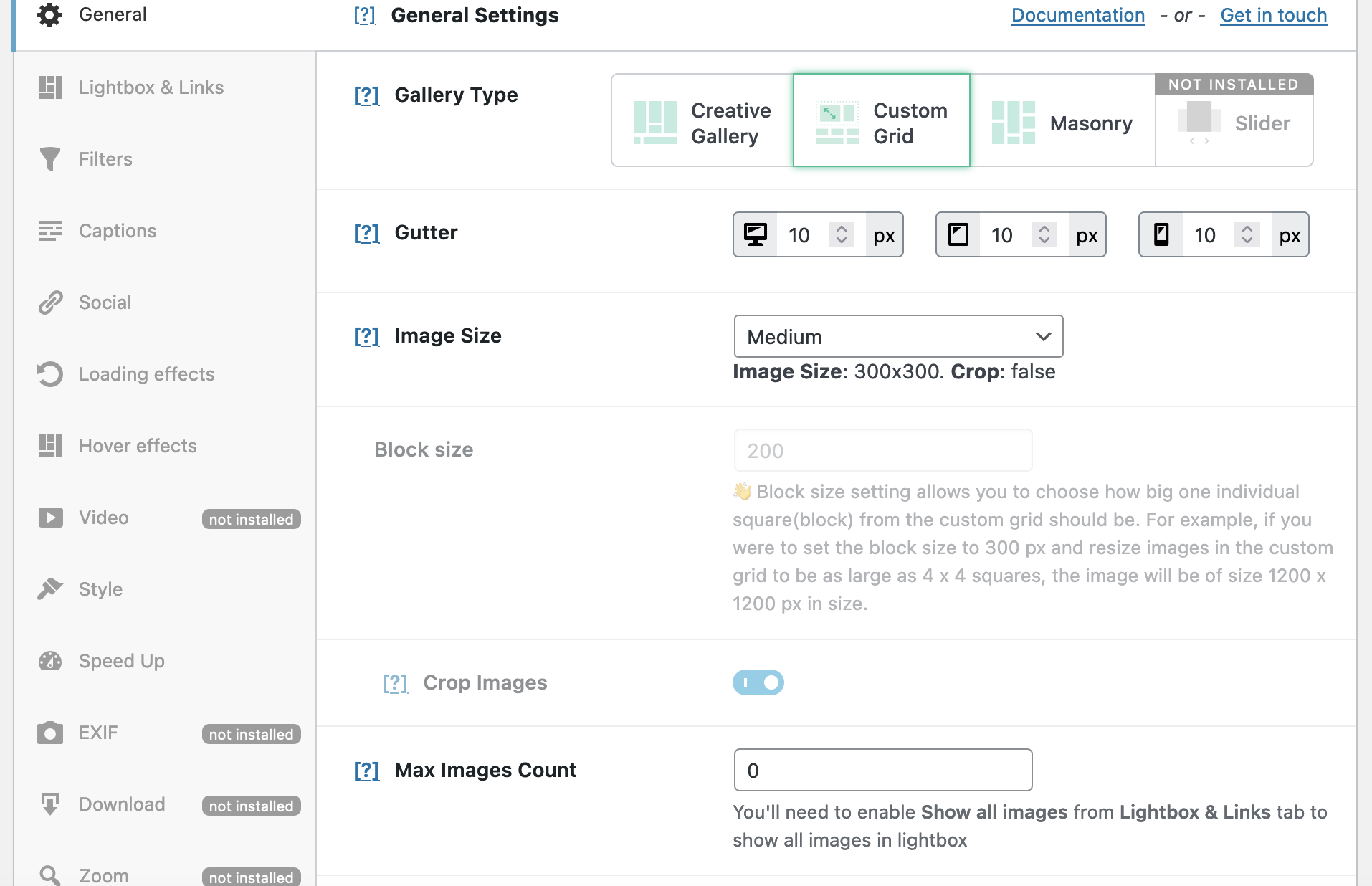
Task: Open the Speed Up tab
Action: coord(165,661)
